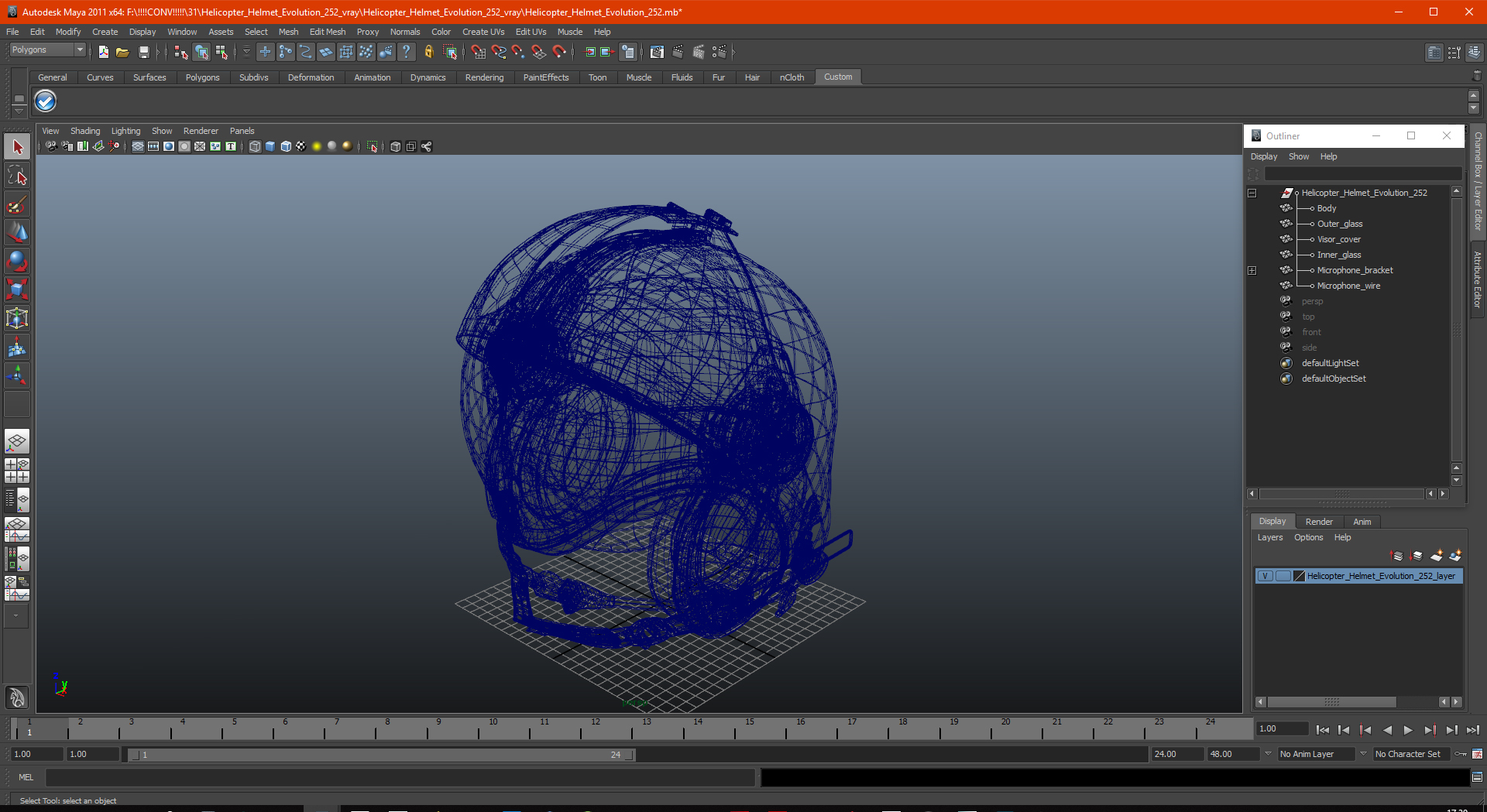
Task: Select Body node in Outliner
Action: (x=1326, y=208)
